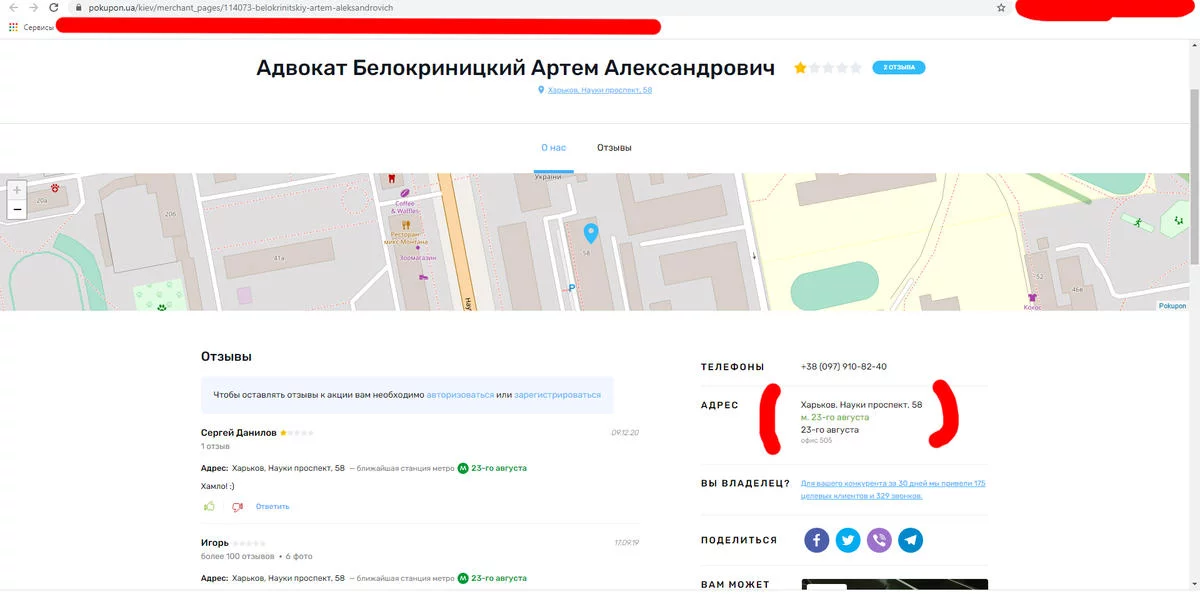Switch to the 'О нас' tab
The width and height of the screenshot is (1200, 594).
553,147
